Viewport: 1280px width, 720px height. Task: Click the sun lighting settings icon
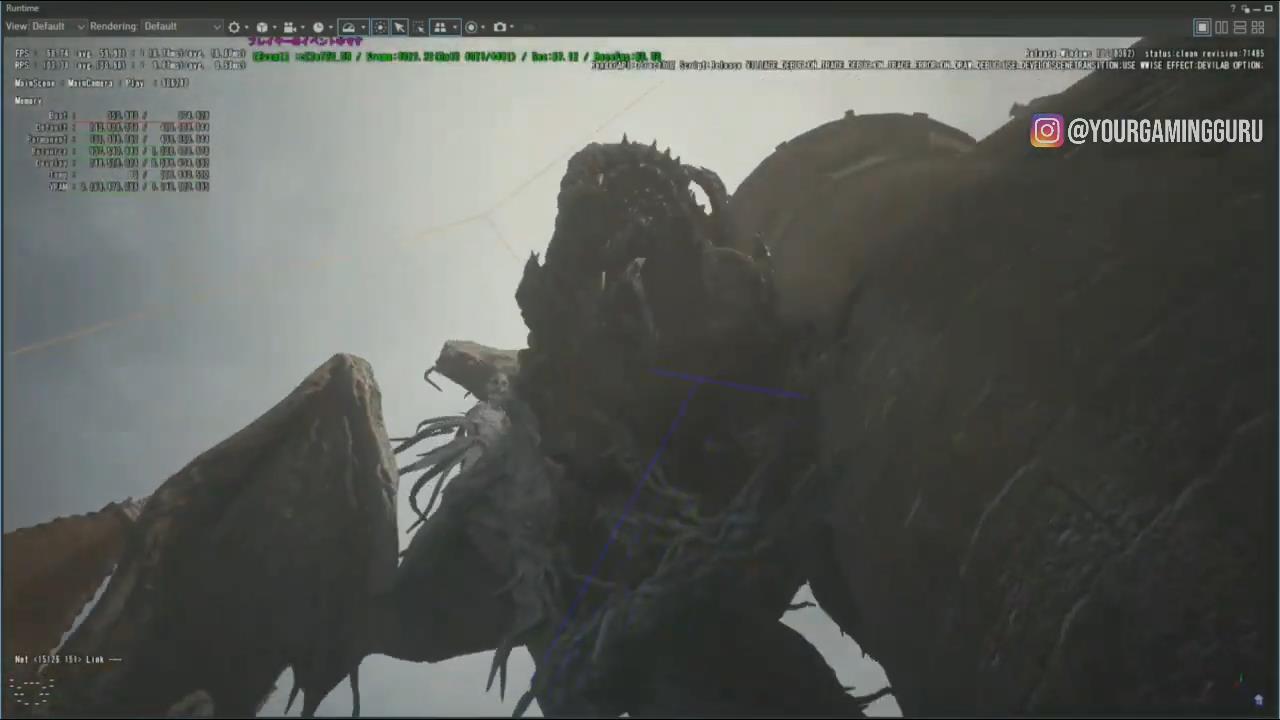[234, 27]
